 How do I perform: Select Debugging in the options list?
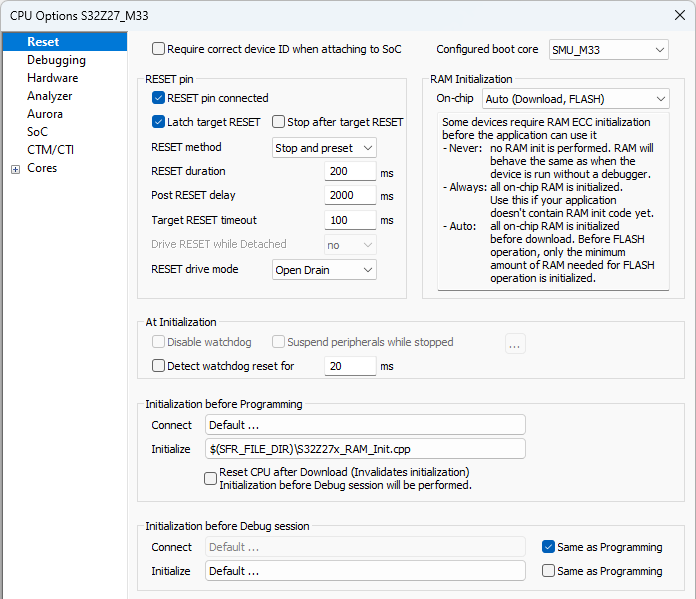click(56, 60)
